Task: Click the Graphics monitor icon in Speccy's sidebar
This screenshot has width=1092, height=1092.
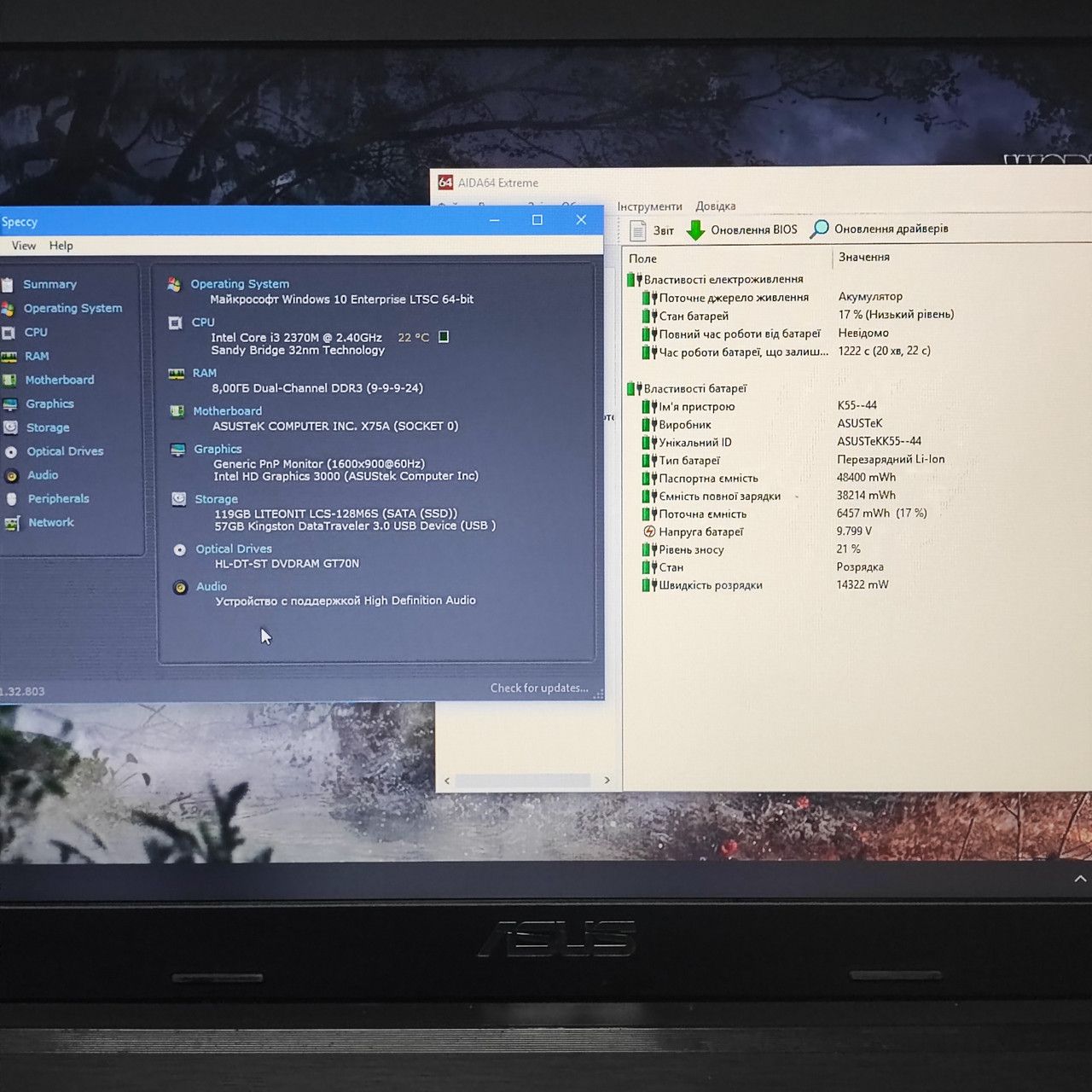Action: [x=9, y=404]
